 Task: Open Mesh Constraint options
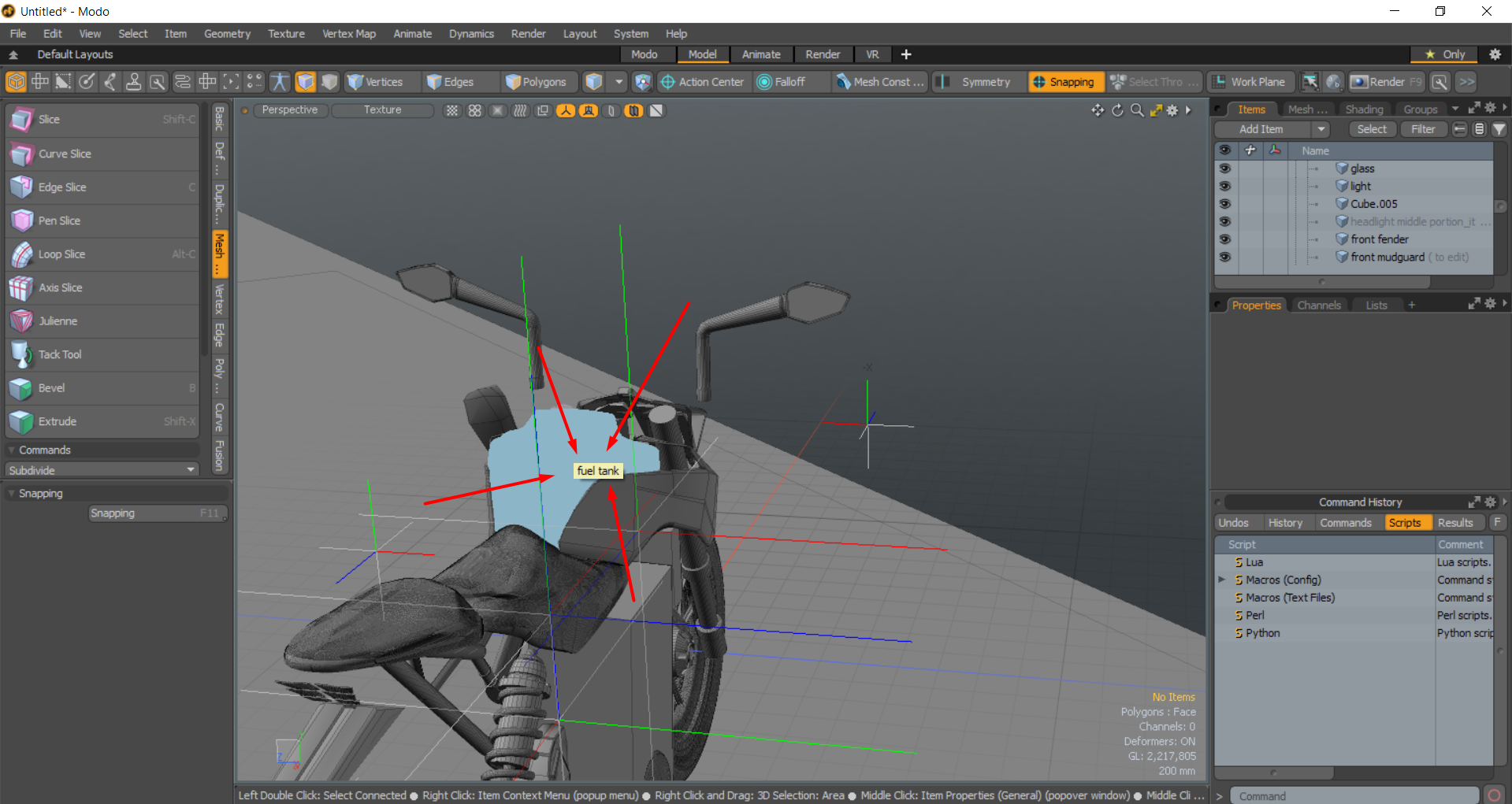click(880, 82)
